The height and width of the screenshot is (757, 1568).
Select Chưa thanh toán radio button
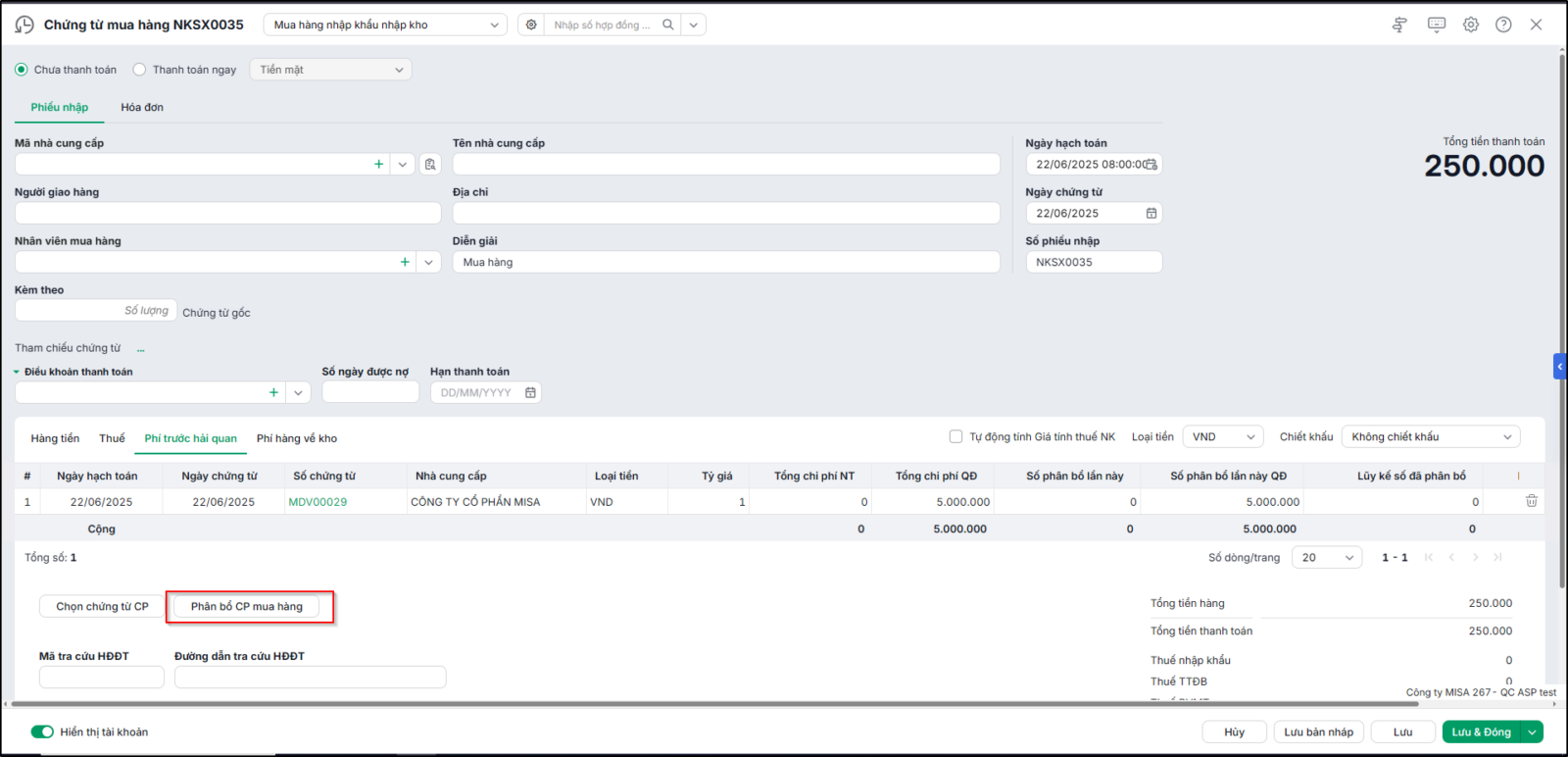(22, 70)
